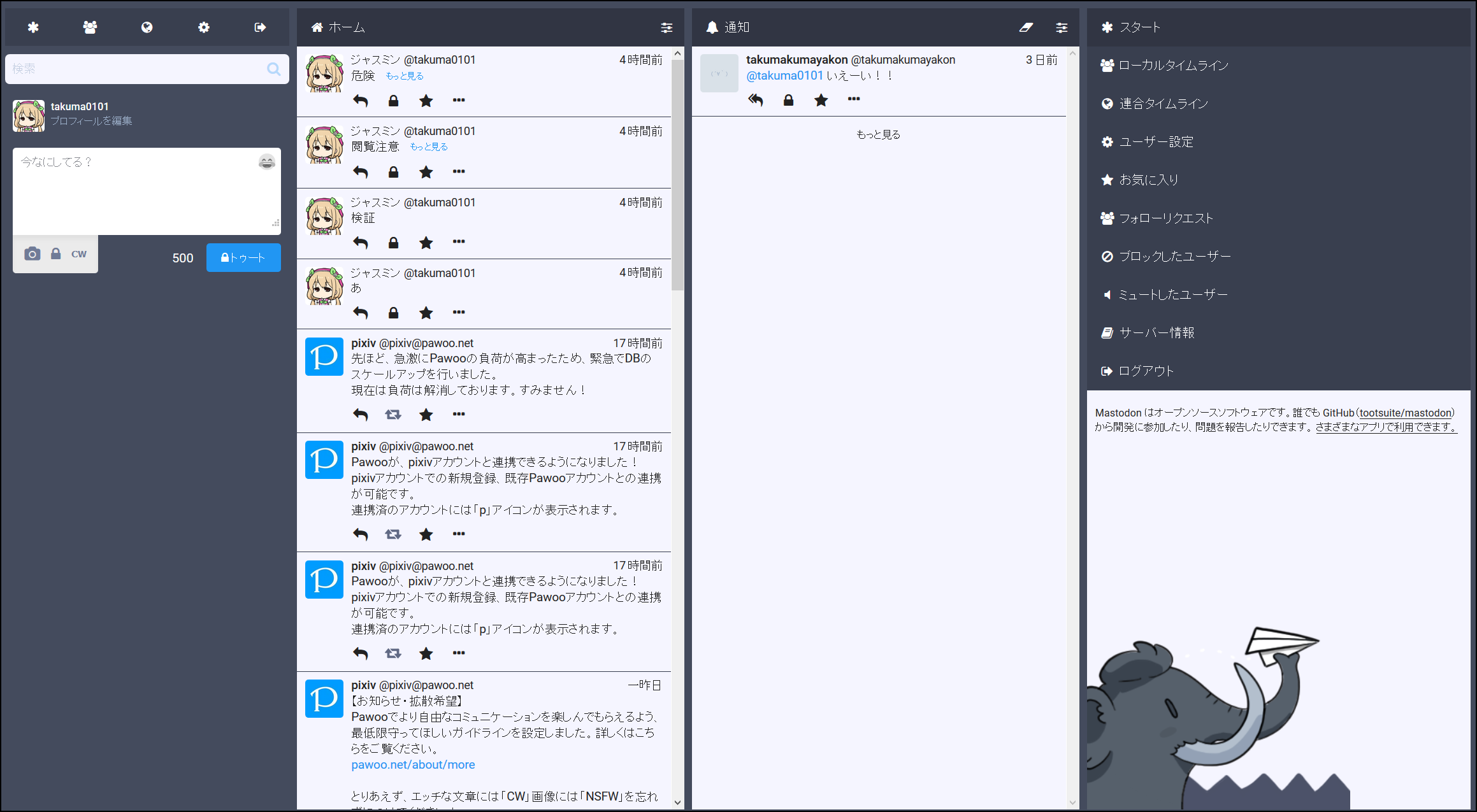Open the pawoo.net/about/more link
This screenshot has width=1477, height=812.
[x=413, y=765]
